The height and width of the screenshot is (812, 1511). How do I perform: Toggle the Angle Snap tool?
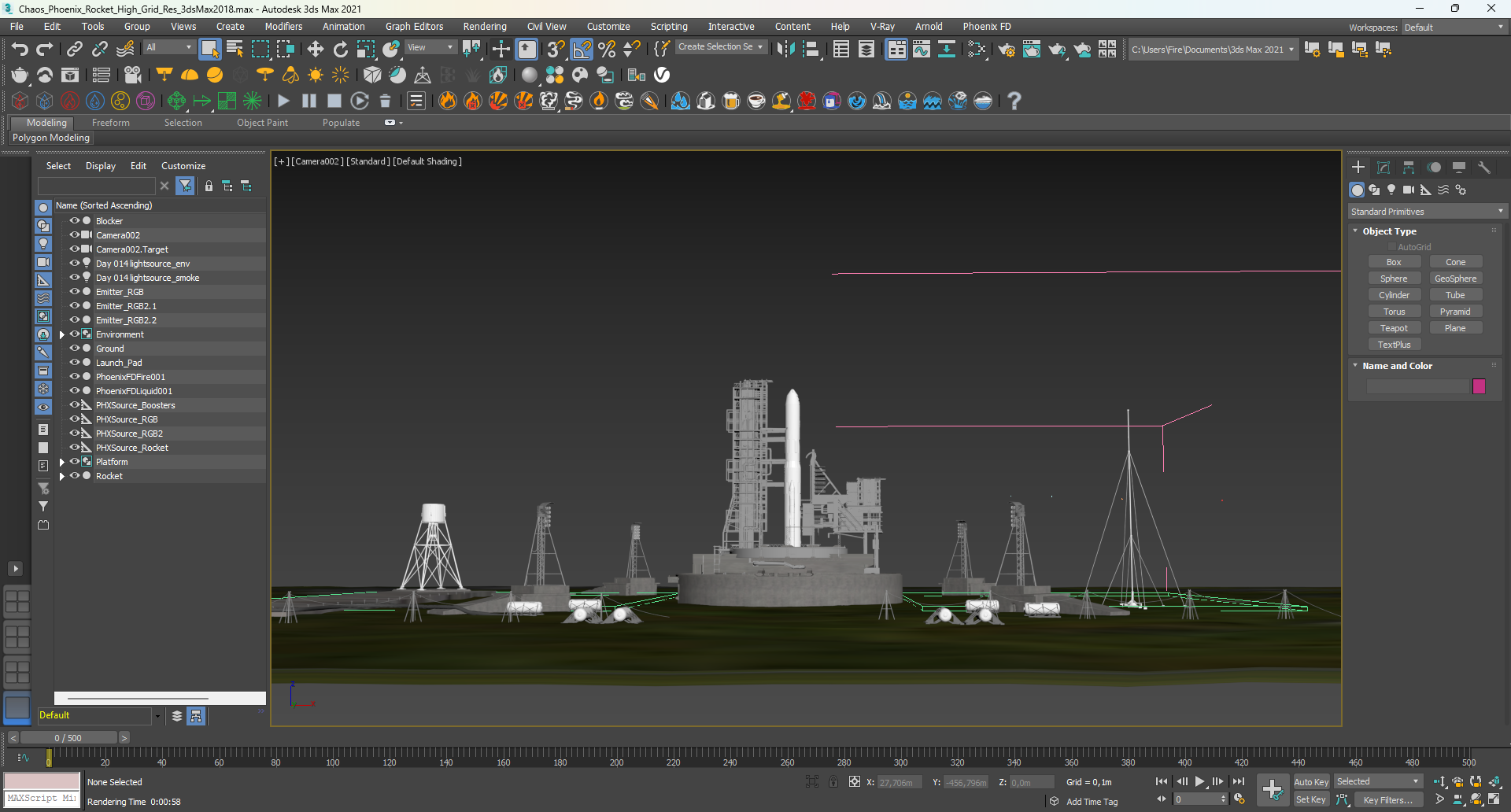[582, 50]
